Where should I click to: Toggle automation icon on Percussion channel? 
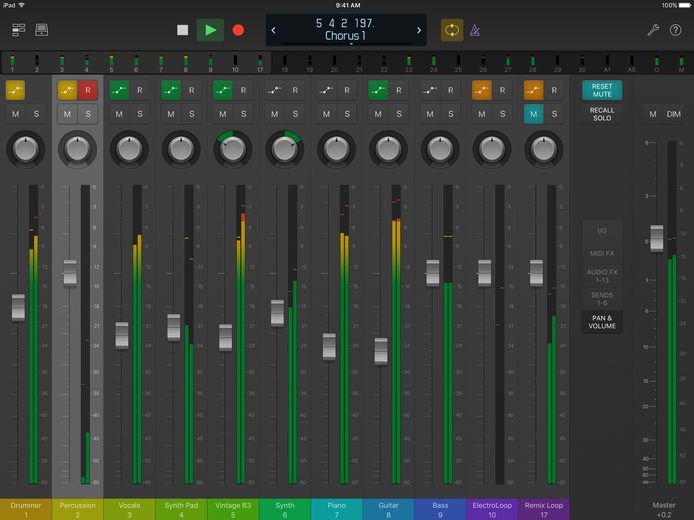(x=67, y=90)
